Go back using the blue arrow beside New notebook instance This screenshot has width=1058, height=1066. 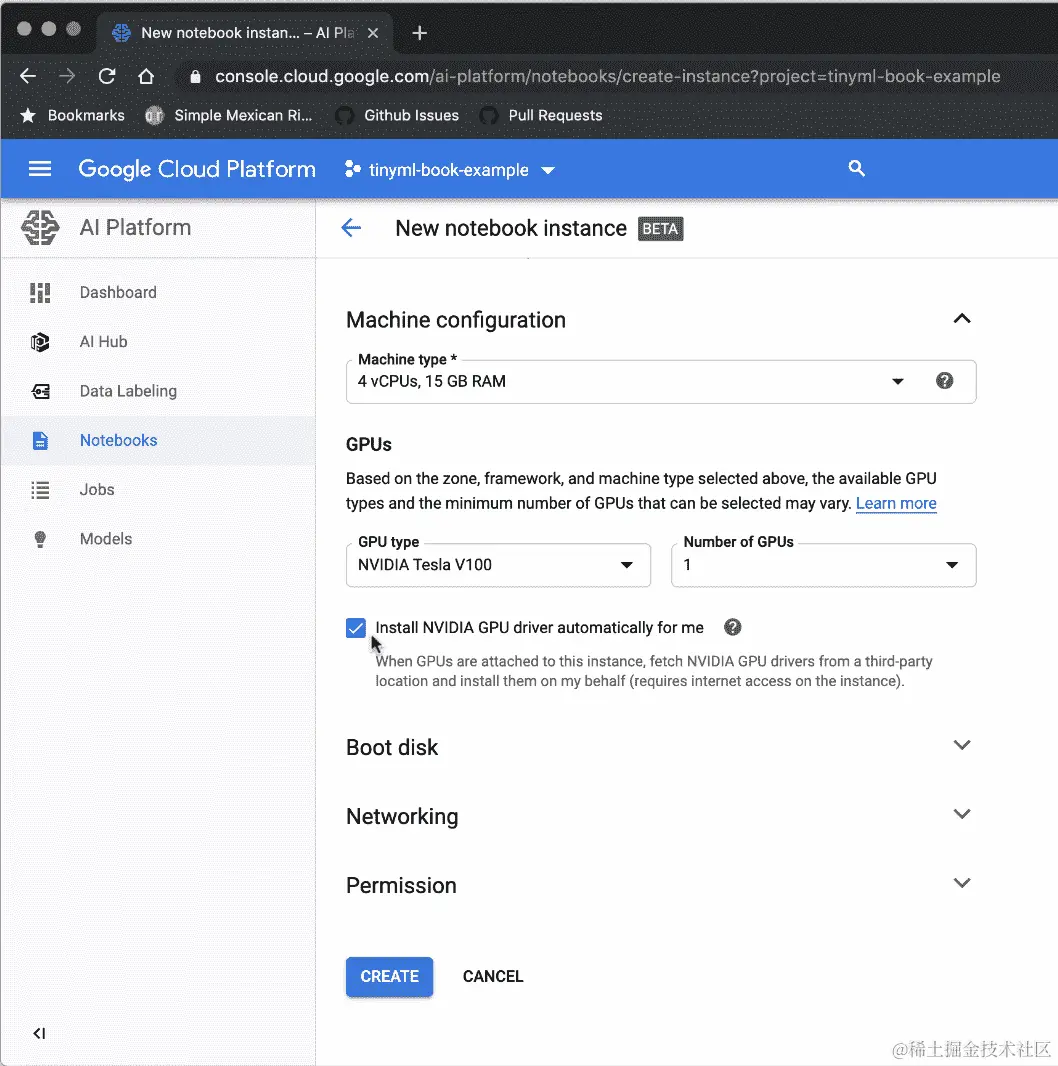click(351, 228)
